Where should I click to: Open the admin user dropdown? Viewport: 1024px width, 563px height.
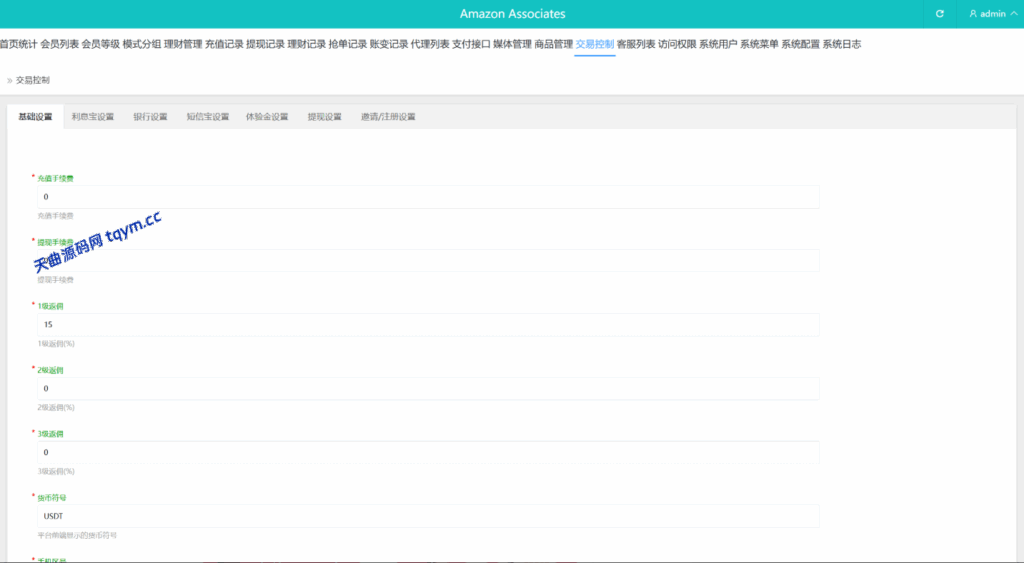[x=993, y=14]
